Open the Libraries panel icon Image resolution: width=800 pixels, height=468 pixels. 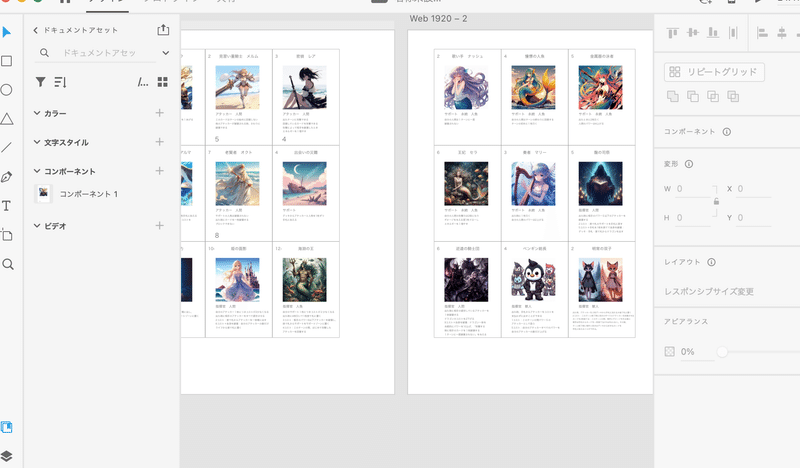tap(7, 427)
